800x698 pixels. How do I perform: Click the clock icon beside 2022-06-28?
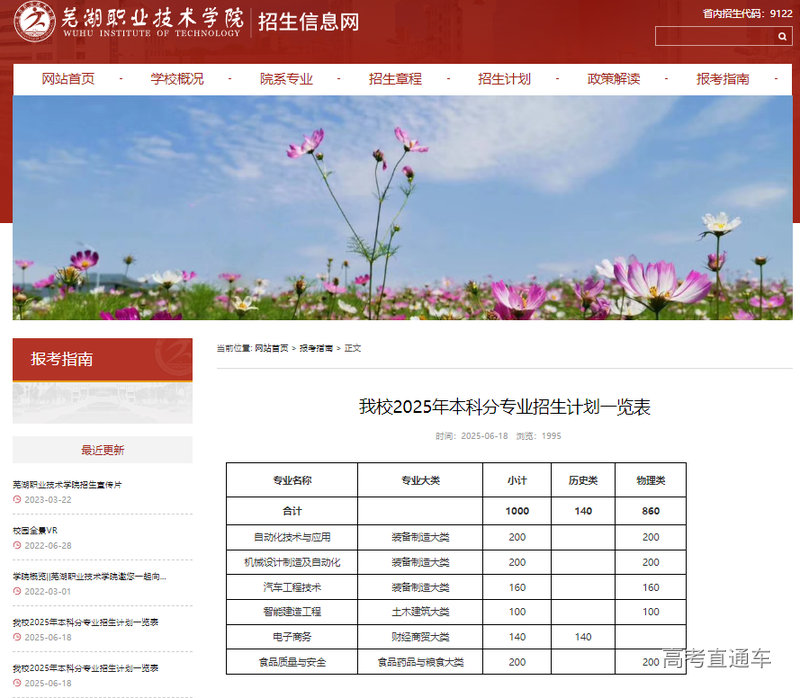click(x=17, y=545)
